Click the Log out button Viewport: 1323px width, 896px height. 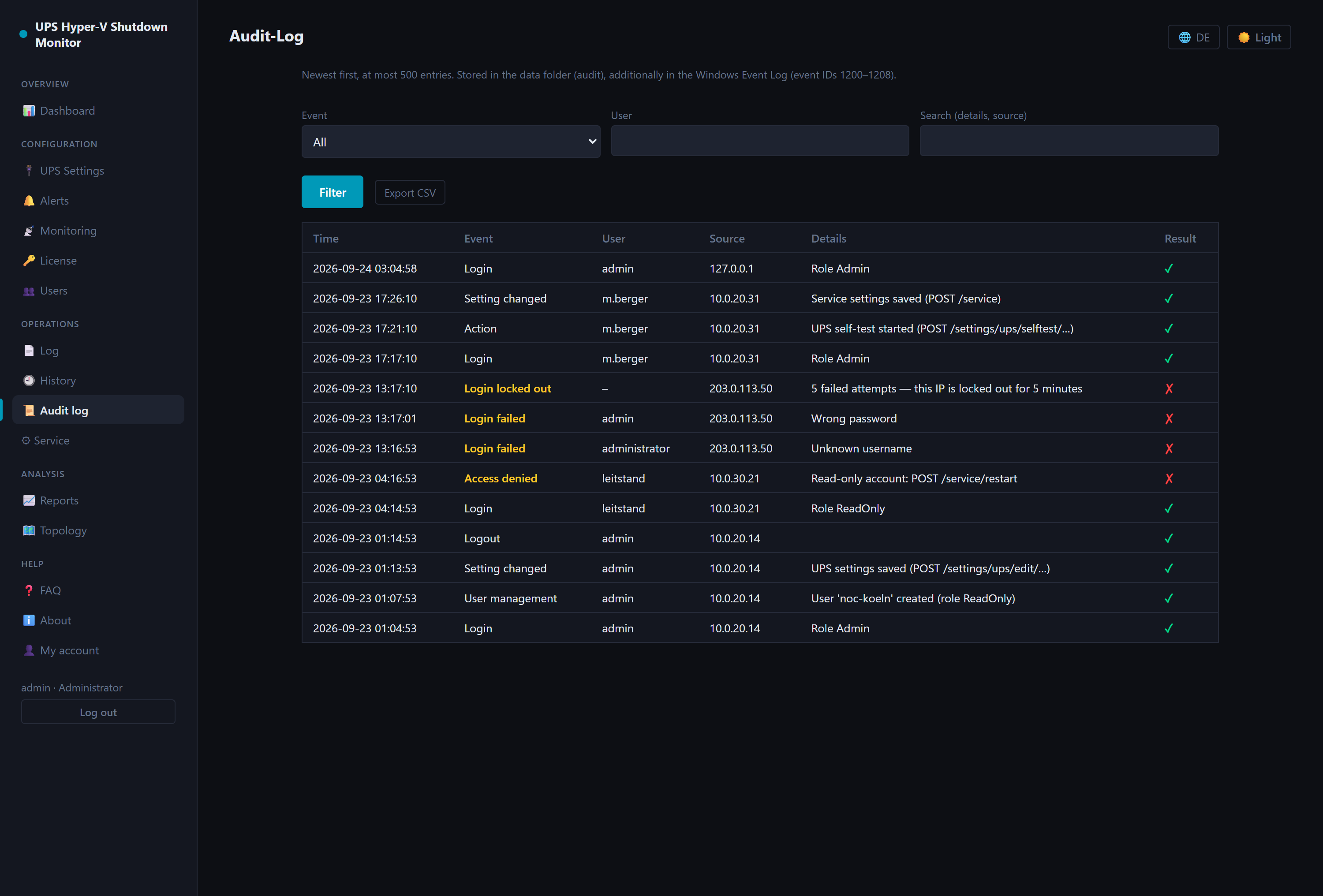click(x=98, y=712)
